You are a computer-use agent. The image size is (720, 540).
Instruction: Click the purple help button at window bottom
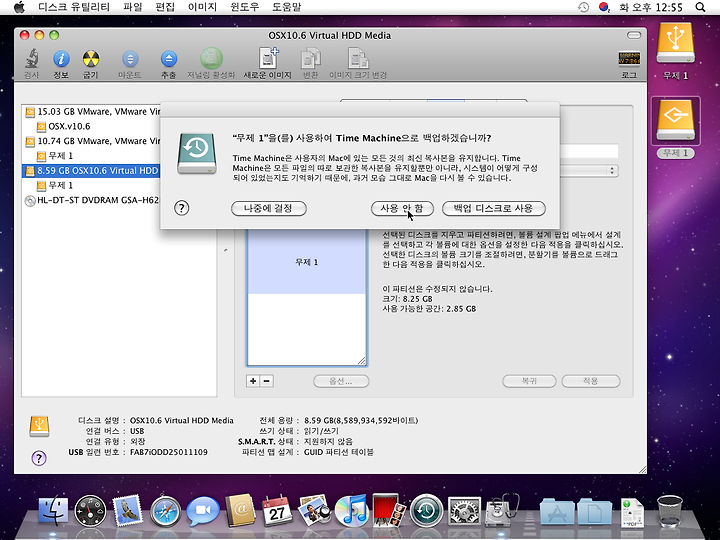click(x=39, y=457)
